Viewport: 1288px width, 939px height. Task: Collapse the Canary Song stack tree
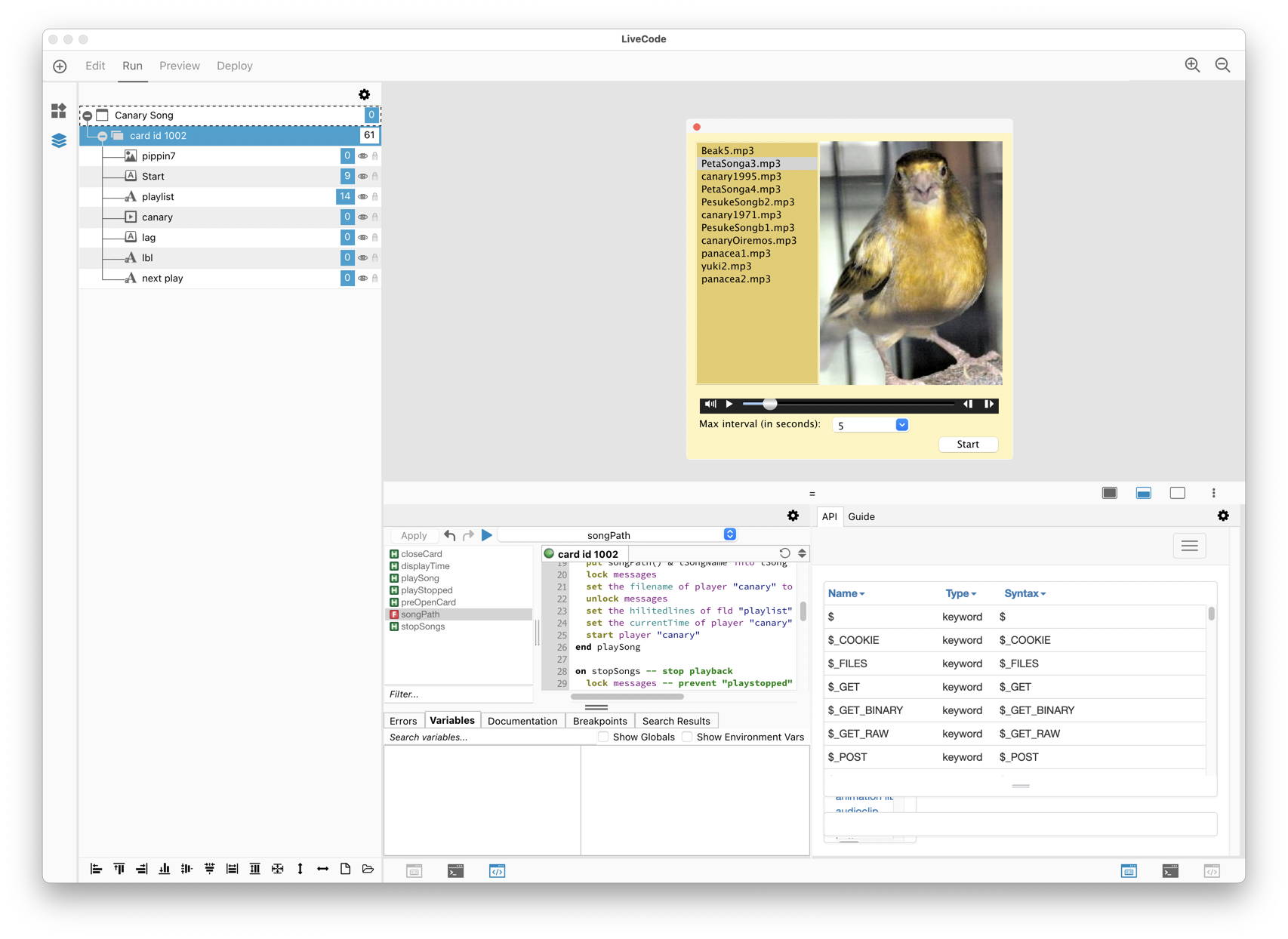88,115
